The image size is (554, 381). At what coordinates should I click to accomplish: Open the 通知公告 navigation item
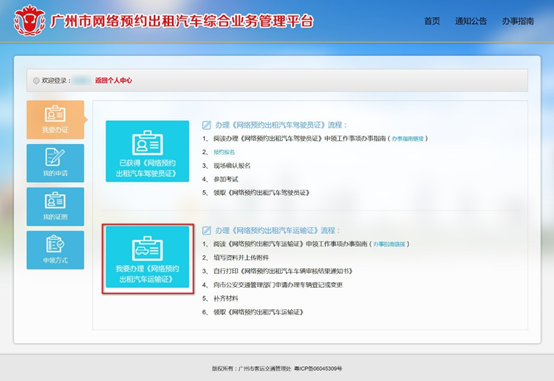471,21
